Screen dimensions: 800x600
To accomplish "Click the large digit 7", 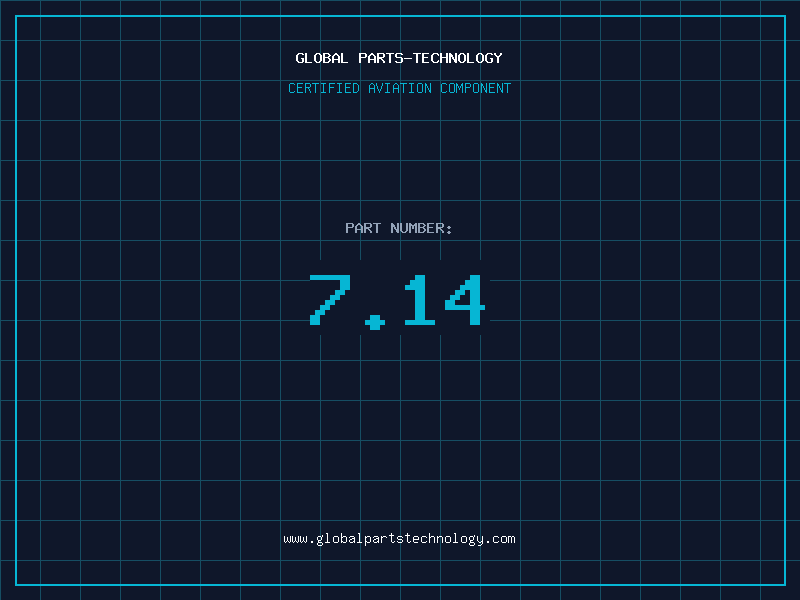I will coord(329,300).
